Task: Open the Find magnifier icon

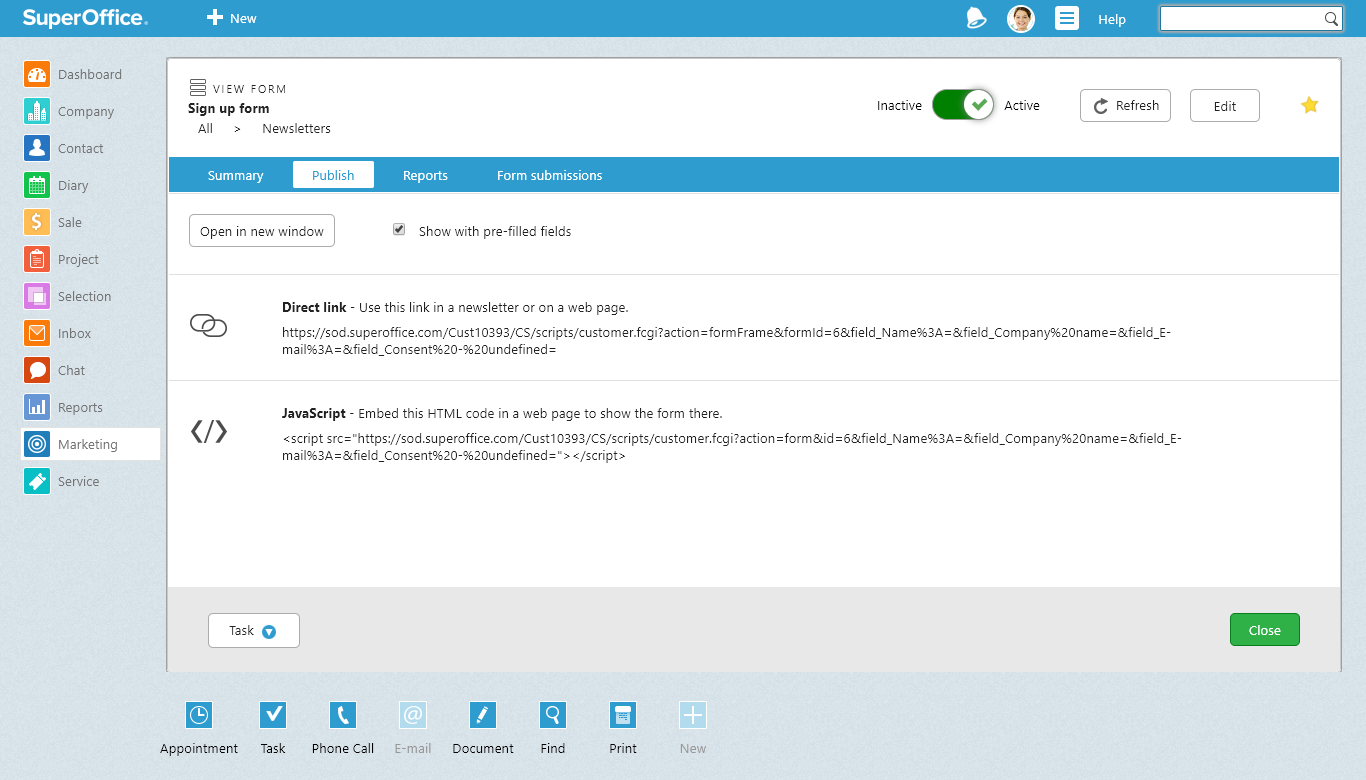Action: pos(553,715)
